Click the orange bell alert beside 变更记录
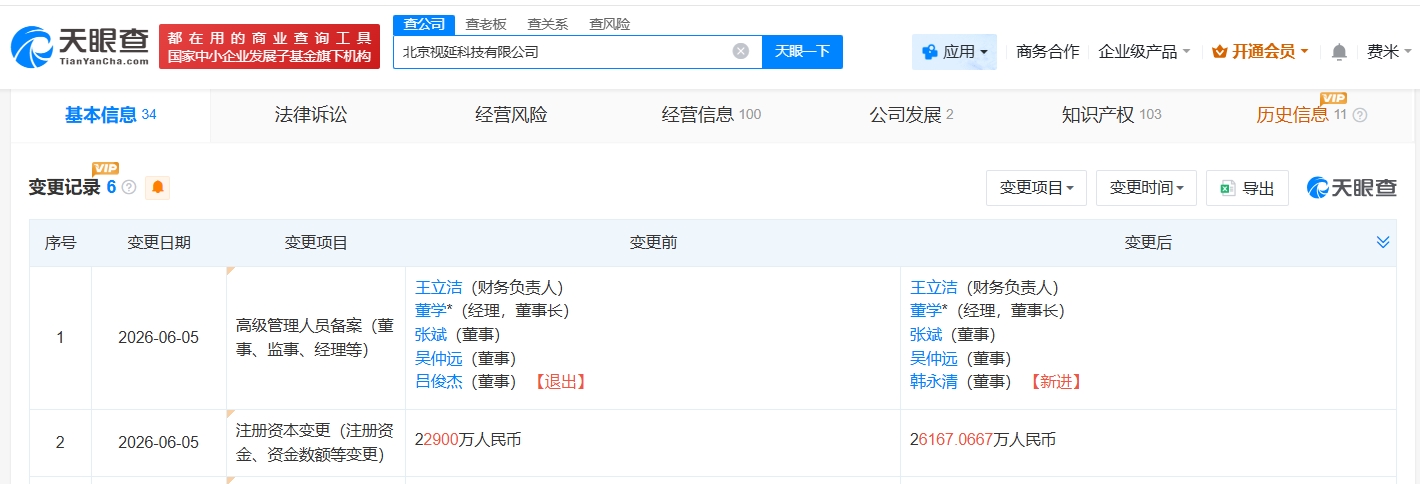Image resolution: width=1420 pixels, height=484 pixels. (157, 187)
